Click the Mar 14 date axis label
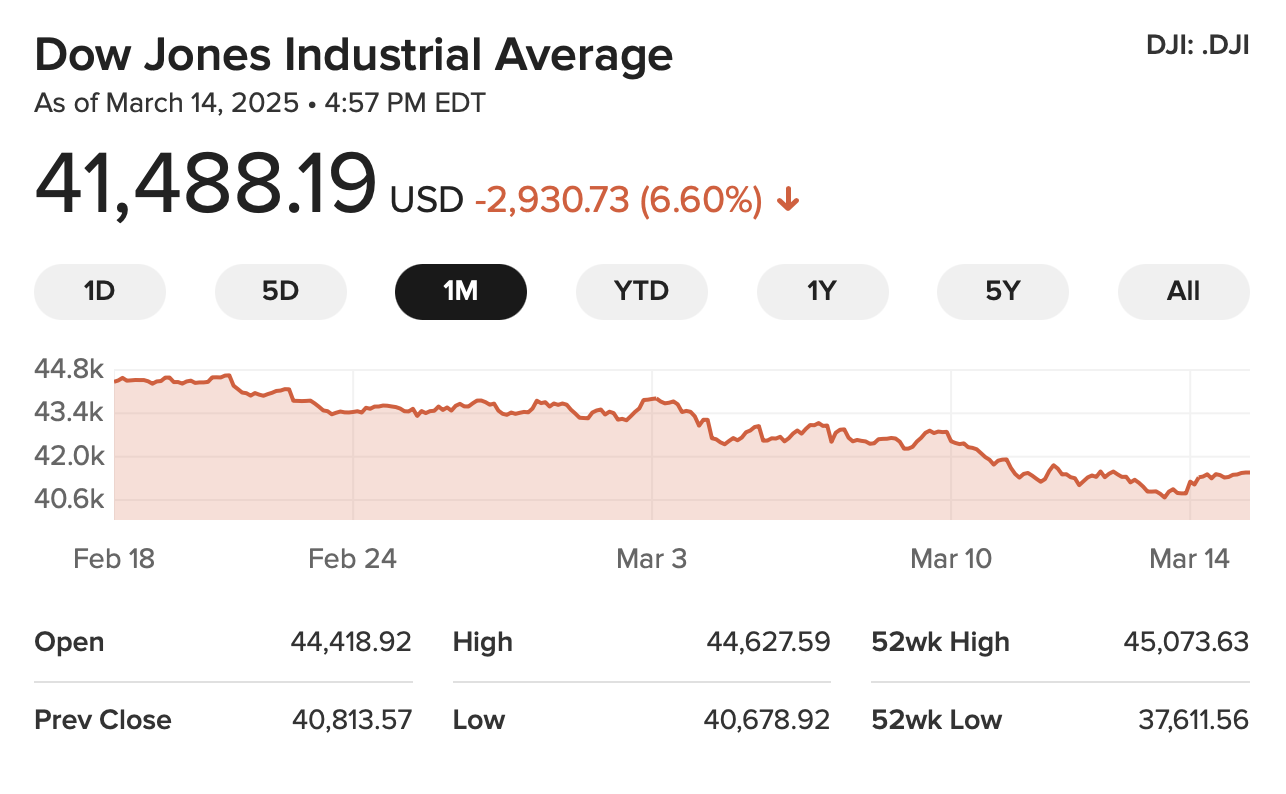The height and width of the screenshot is (794, 1286). pyautogui.click(x=1189, y=558)
